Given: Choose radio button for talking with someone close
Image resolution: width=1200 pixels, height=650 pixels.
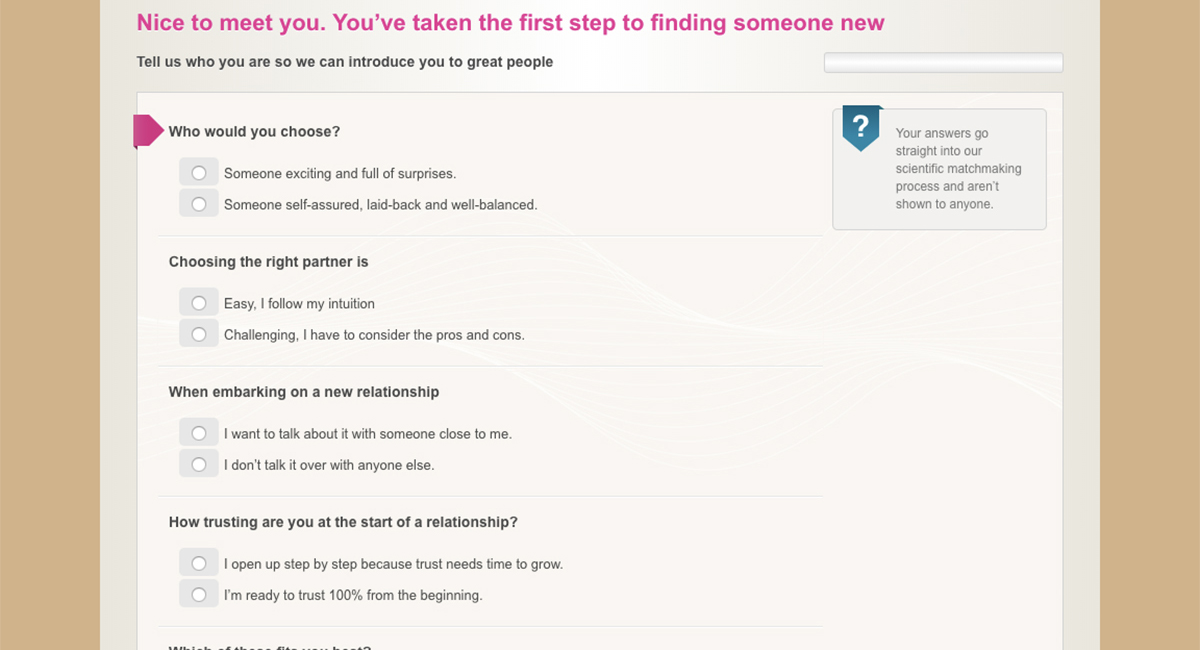Looking at the screenshot, I should tap(199, 433).
